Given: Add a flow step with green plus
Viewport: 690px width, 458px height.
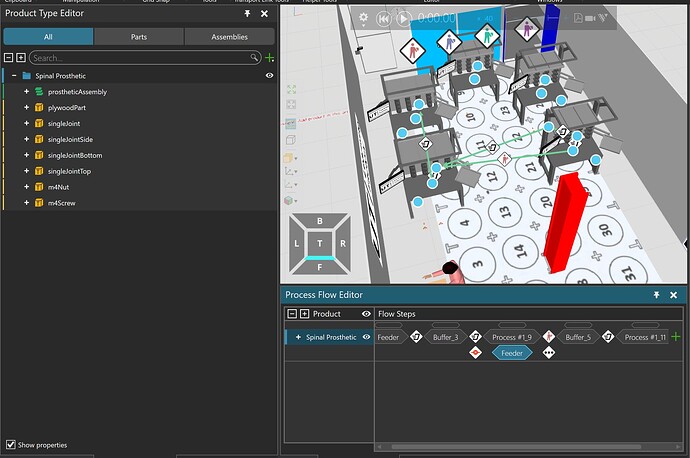Looking at the screenshot, I should pos(676,337).
